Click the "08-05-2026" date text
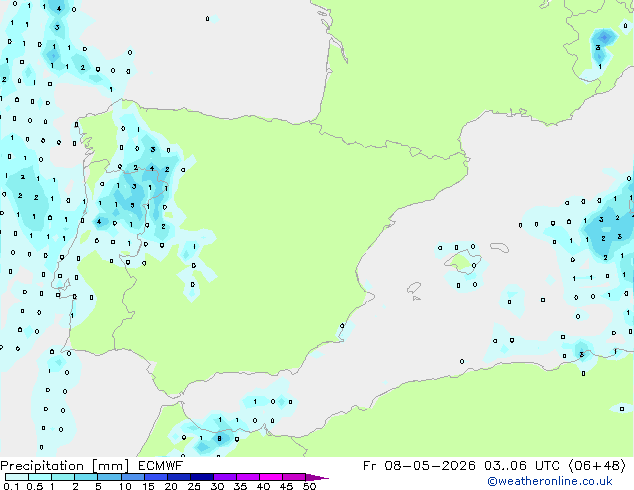 coord(430,466)
